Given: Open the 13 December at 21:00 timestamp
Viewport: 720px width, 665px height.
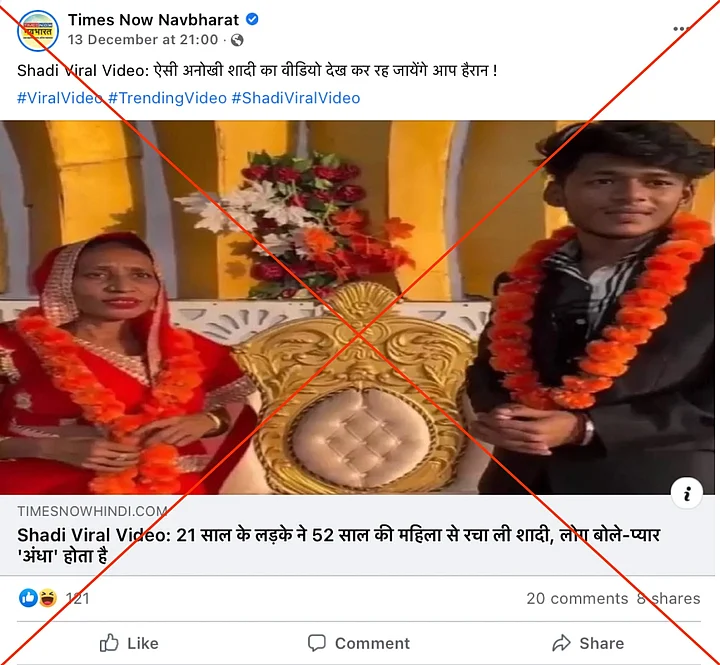Looking at the screenshot, I should point(143,39).
